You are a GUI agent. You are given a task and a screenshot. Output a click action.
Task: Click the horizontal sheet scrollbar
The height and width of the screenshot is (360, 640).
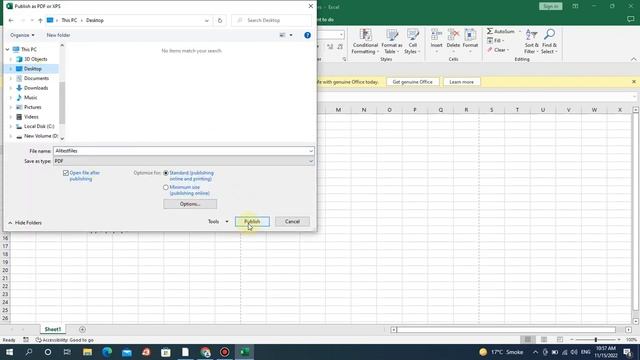506,329
